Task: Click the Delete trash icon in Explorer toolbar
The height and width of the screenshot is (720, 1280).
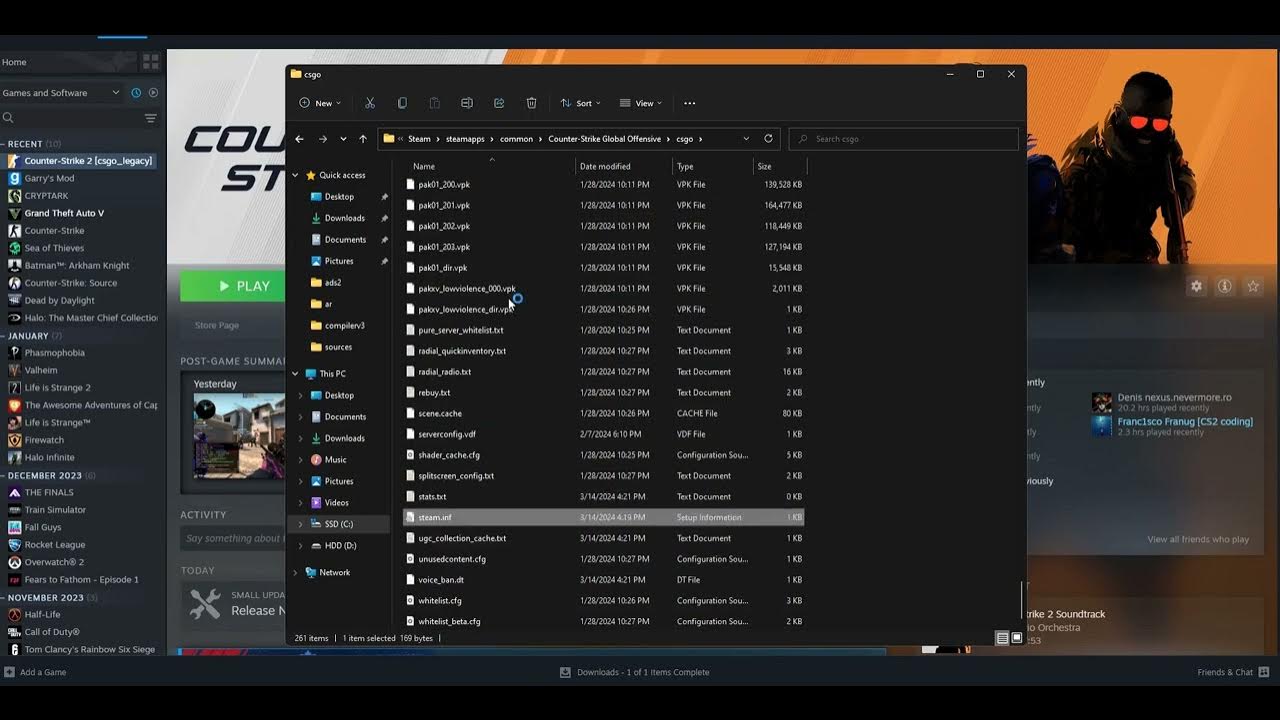Action: coord(531,103)
